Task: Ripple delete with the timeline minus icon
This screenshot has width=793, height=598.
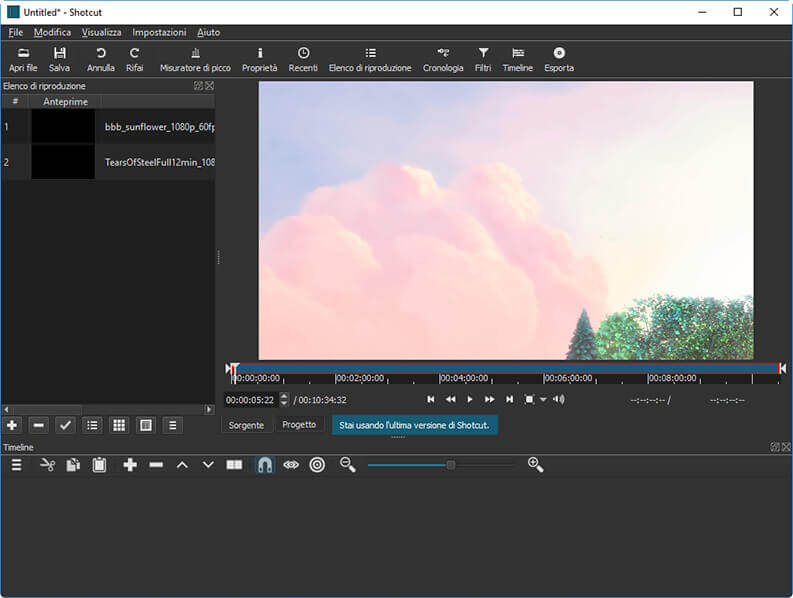Action: pos(156,465)
